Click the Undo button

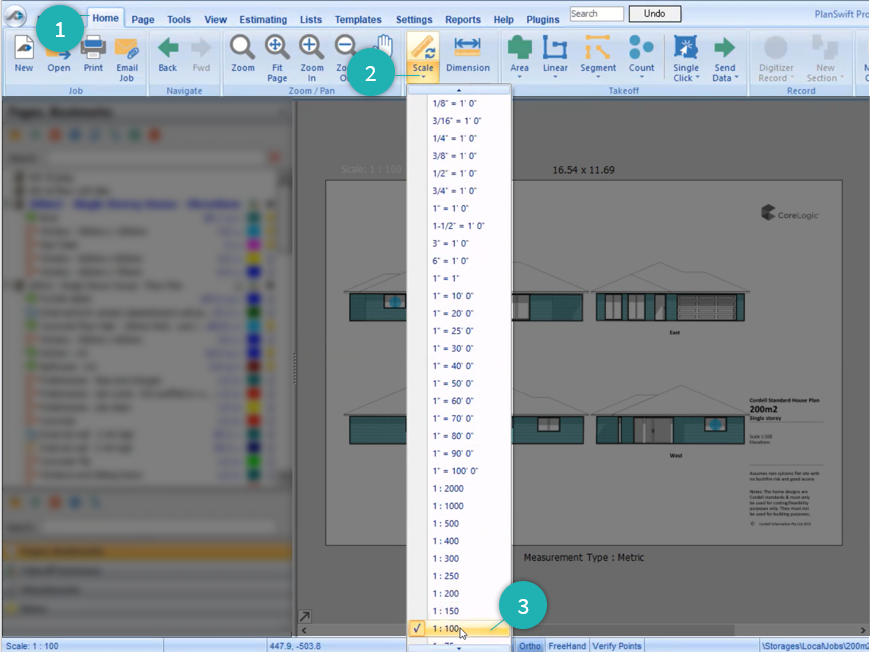(655, 13)
